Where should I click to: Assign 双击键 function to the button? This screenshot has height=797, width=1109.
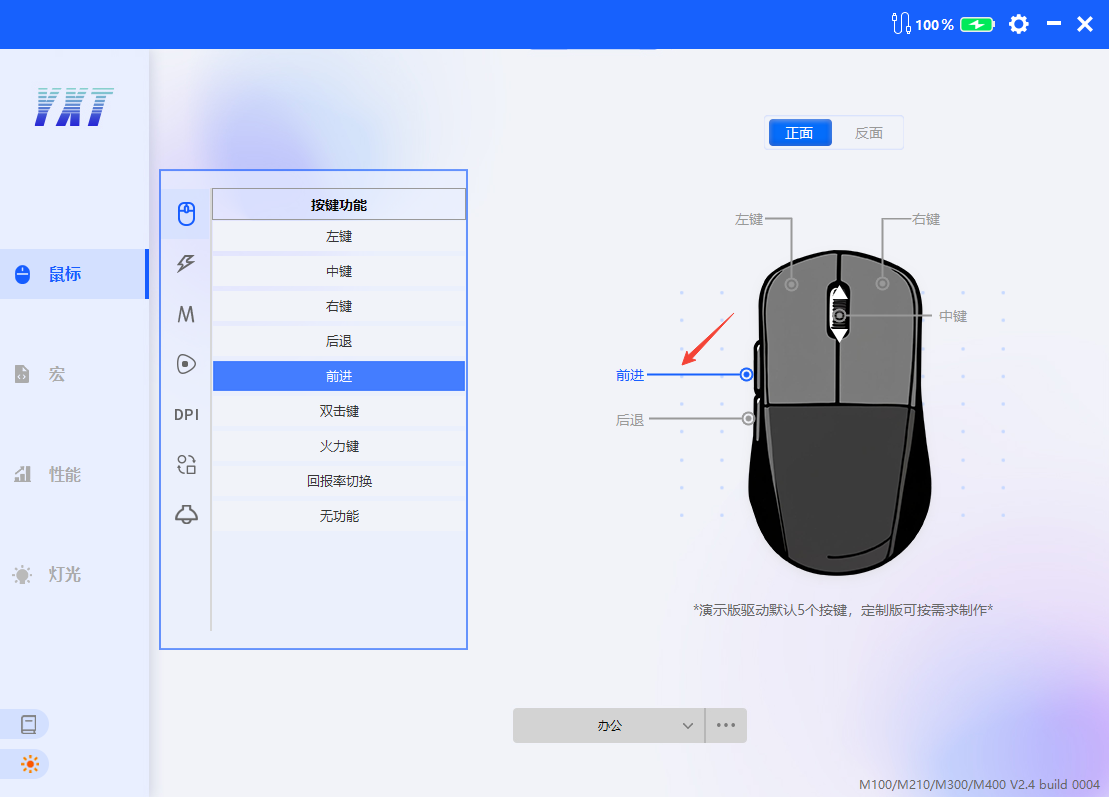pos(339,411)
